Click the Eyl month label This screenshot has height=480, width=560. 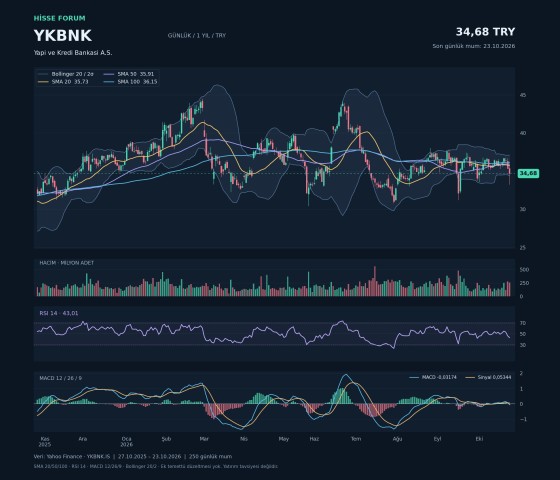438,439
